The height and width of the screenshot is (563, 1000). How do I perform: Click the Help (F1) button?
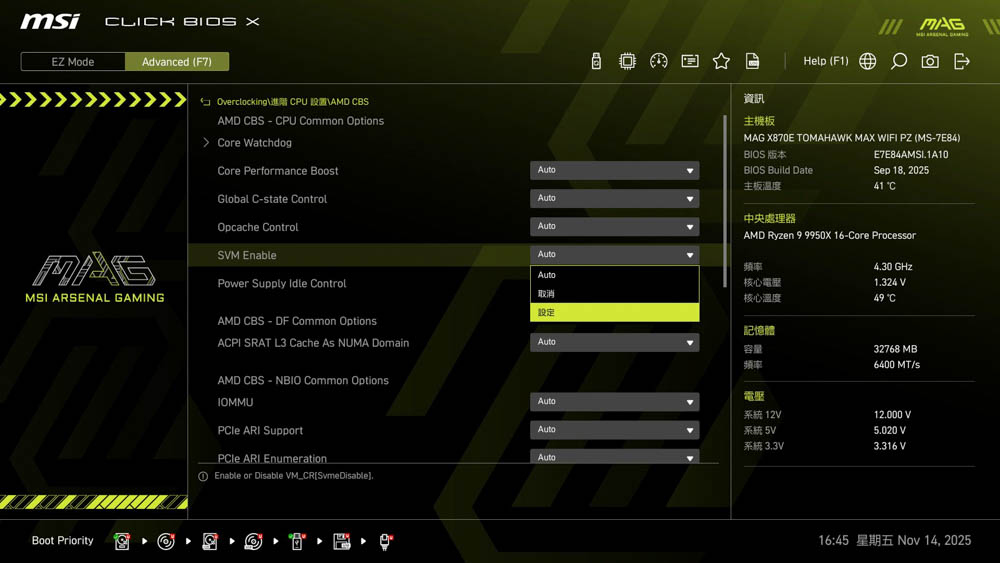click(825, 61)
